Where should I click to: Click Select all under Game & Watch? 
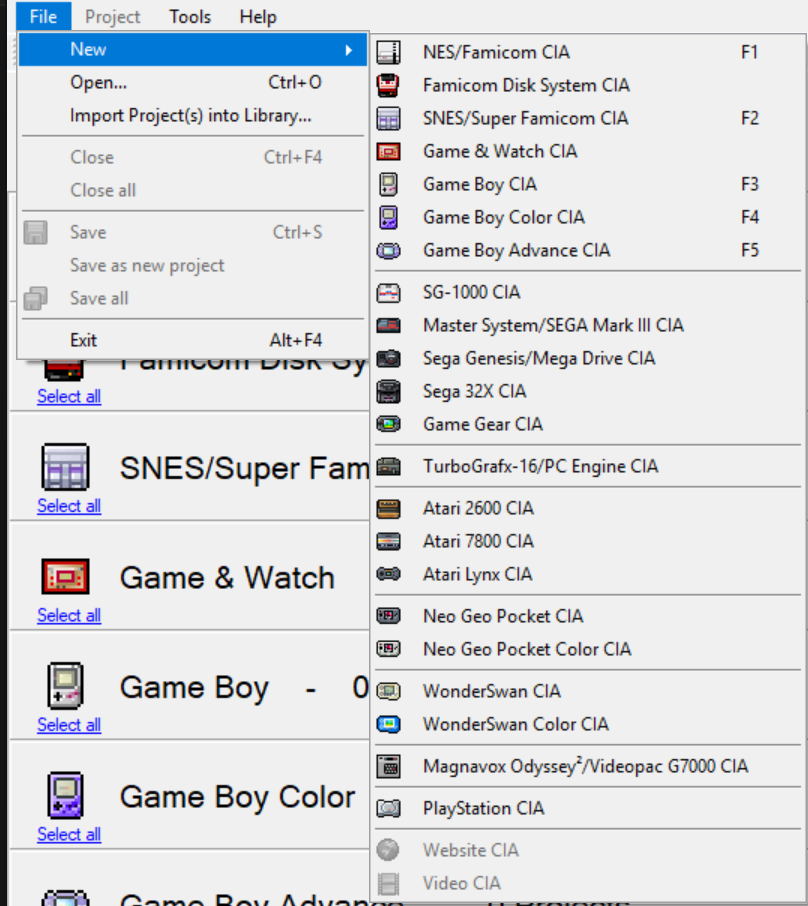69,615
